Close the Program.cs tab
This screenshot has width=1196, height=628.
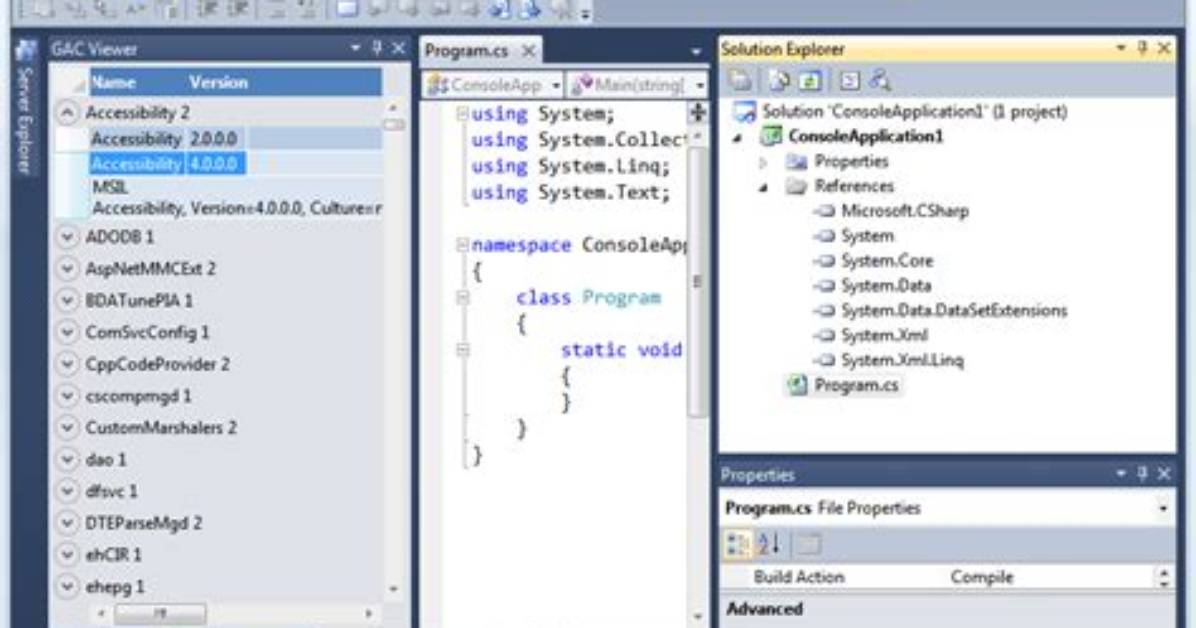click(528, 51)
